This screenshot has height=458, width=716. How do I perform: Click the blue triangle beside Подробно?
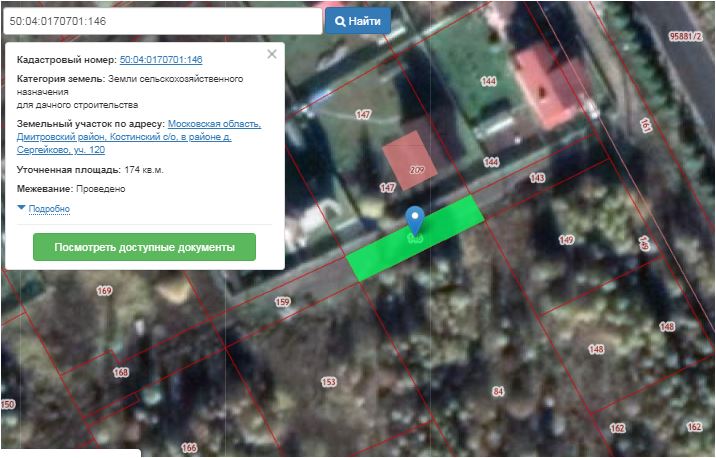[x=22, y=208]
